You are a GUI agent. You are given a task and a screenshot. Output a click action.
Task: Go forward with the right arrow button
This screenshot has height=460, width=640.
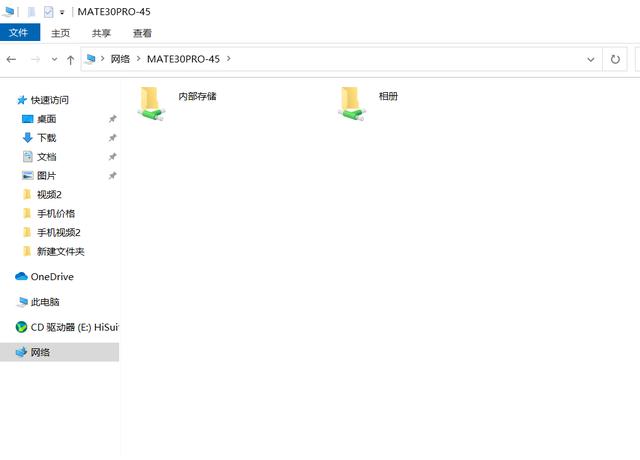pyautogui.click(x=36, y=60)
